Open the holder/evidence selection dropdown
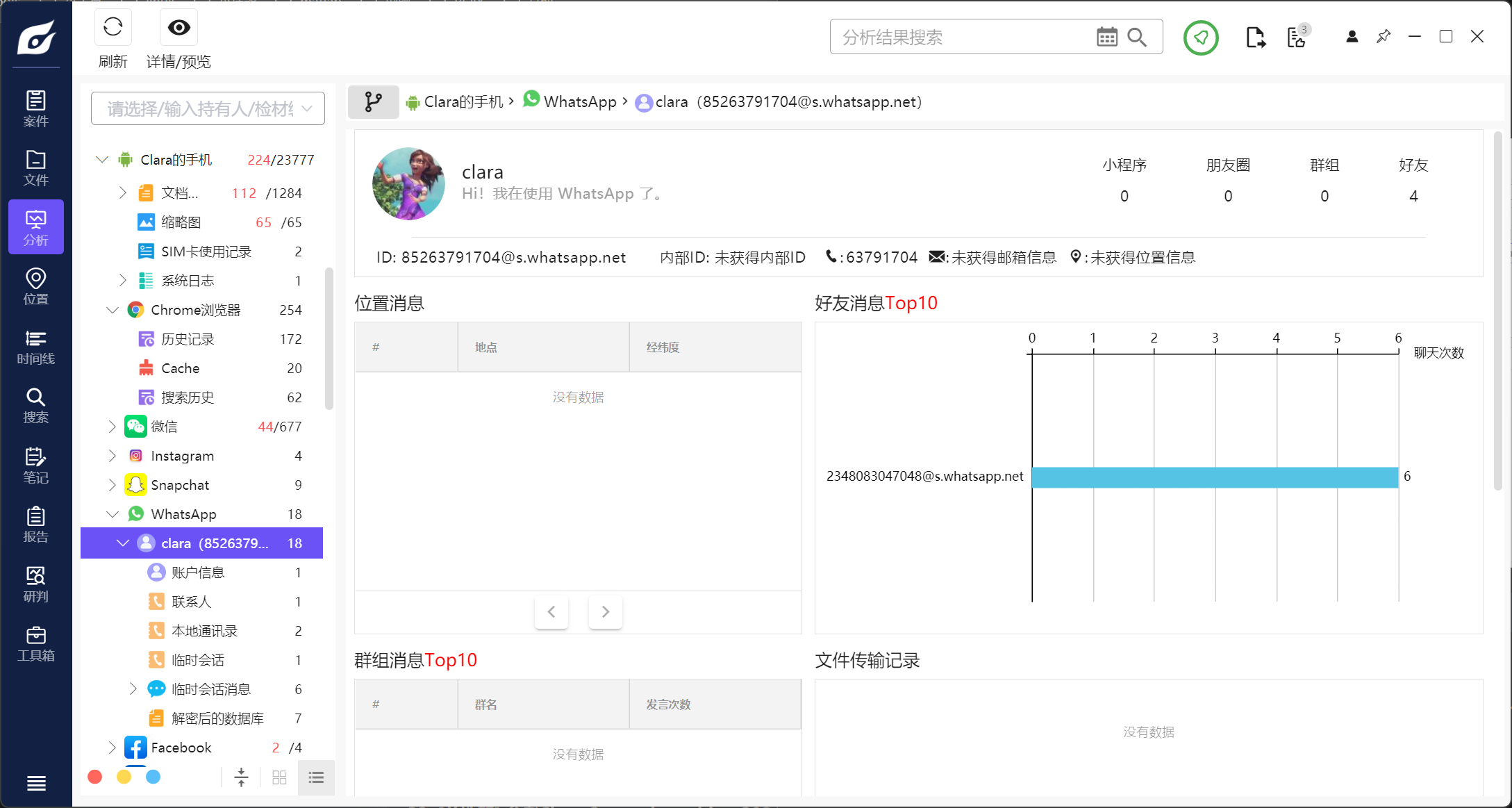Viewport: 1512px width, 808px height. [208, 108]
